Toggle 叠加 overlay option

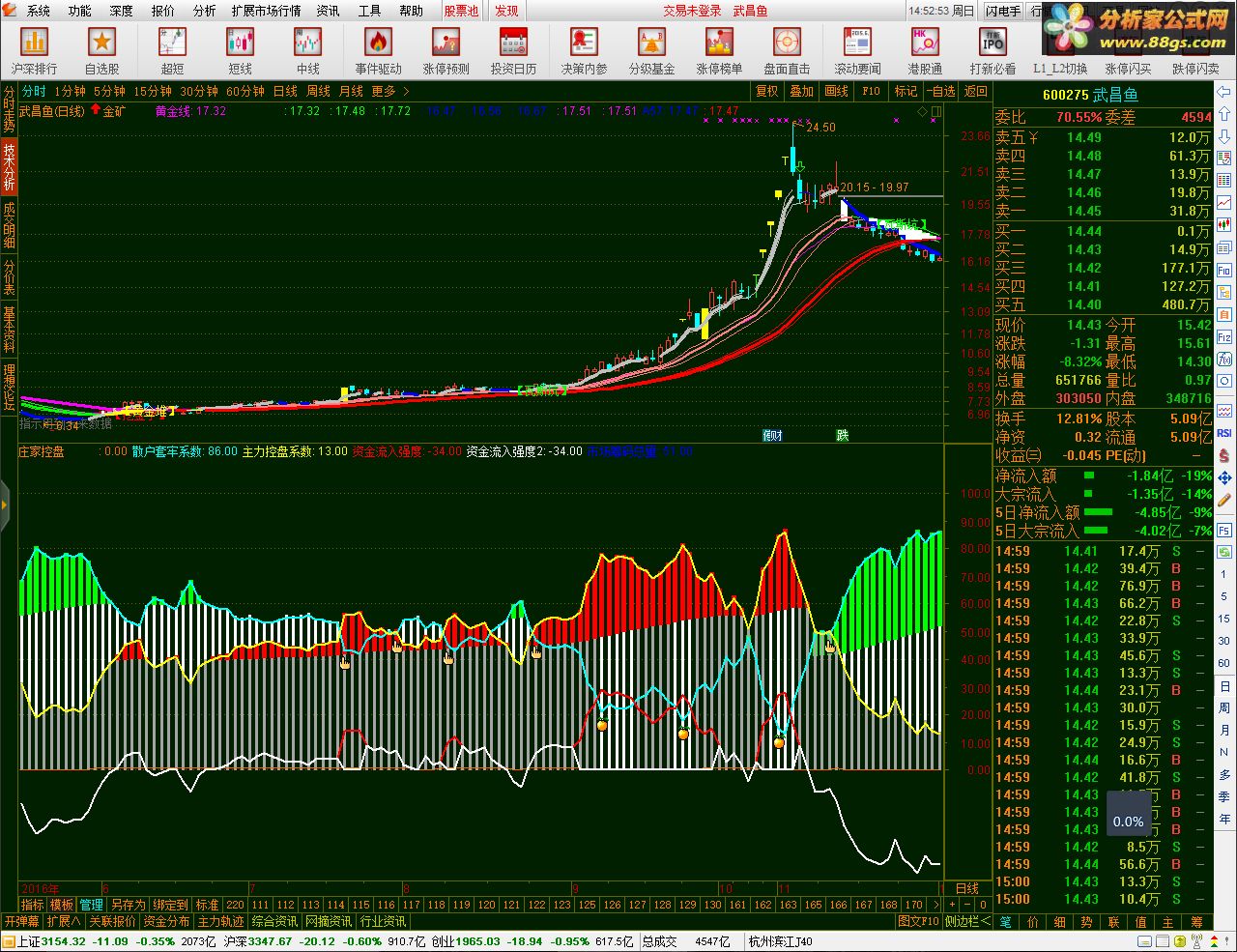click(x=802, y=91)
